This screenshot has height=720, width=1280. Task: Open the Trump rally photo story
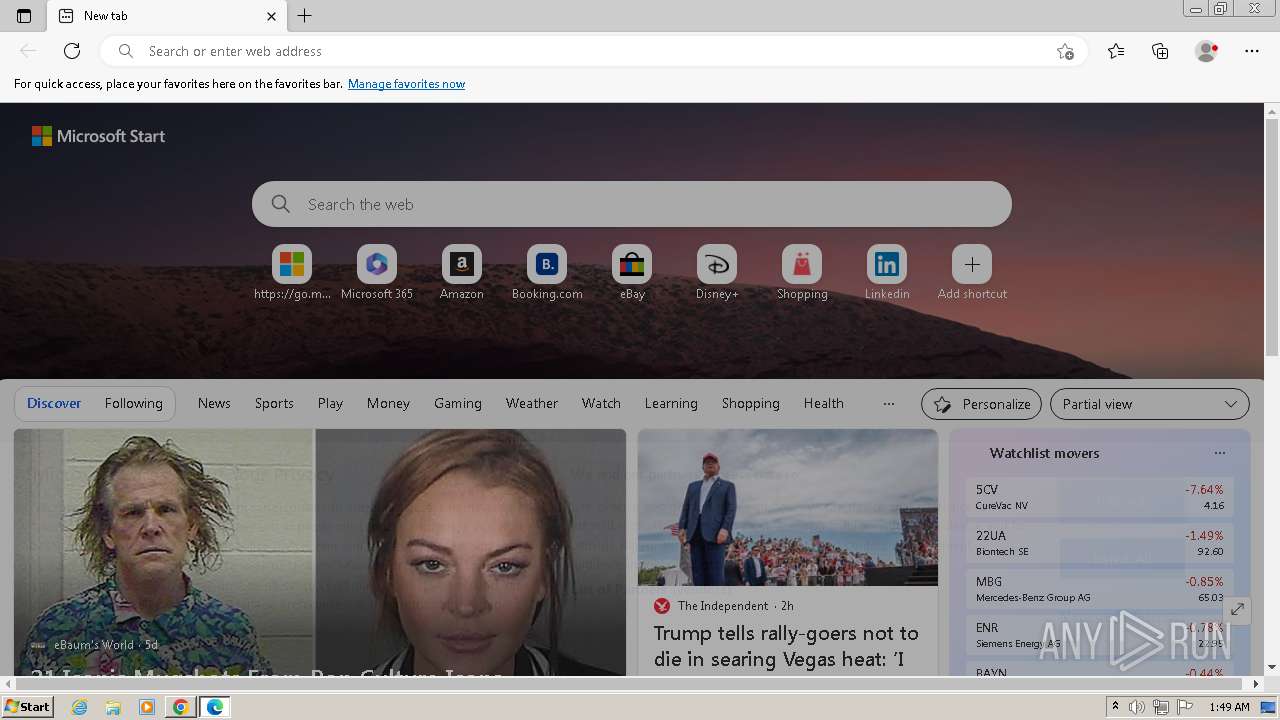[788, 508]
